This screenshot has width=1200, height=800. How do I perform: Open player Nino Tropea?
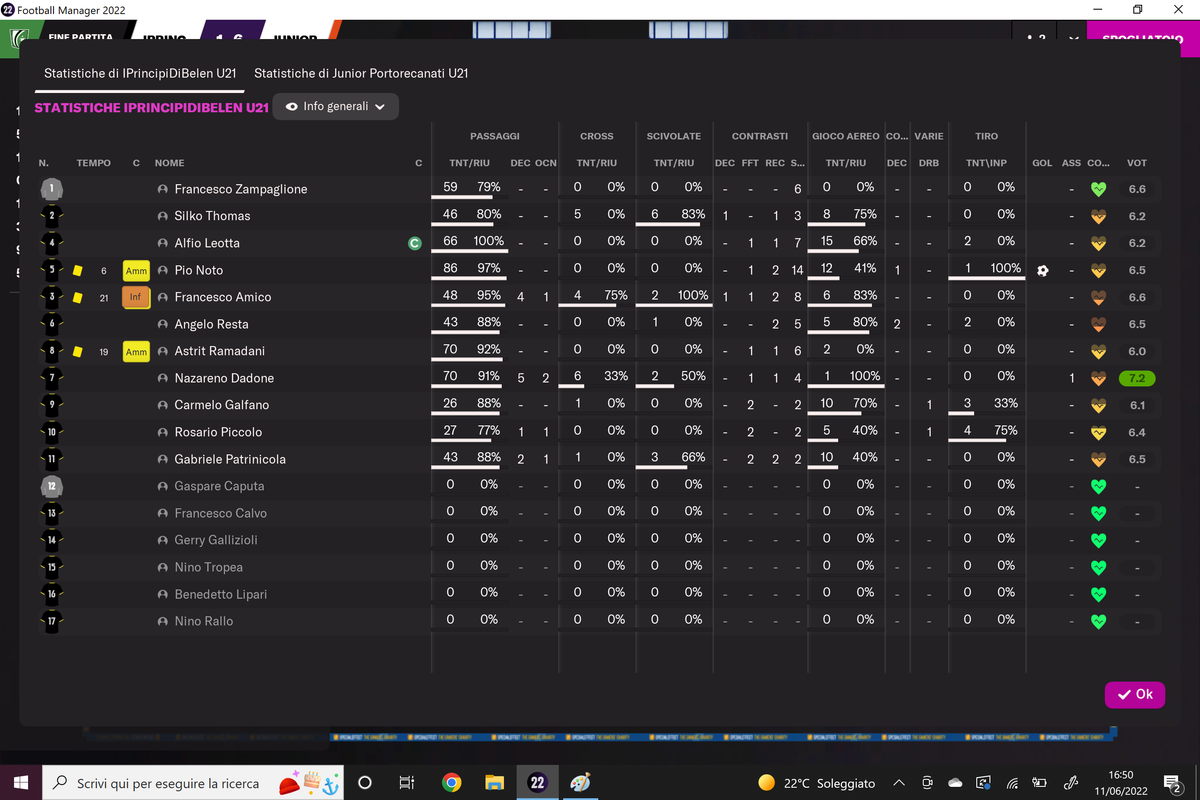click(x=208, y=567)
